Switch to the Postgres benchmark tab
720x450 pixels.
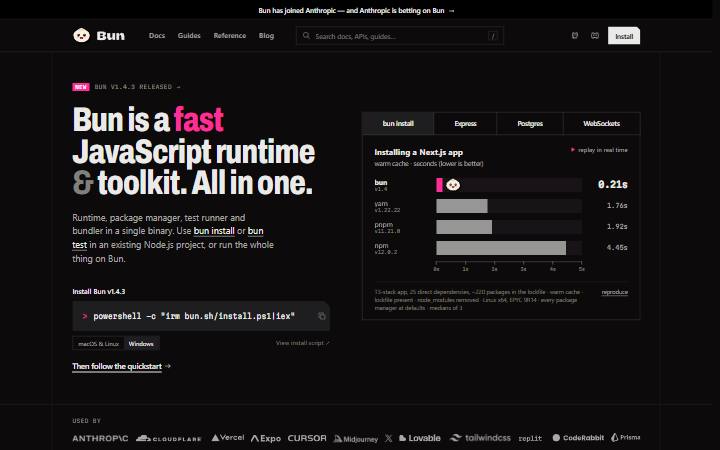tap(530, 124)
